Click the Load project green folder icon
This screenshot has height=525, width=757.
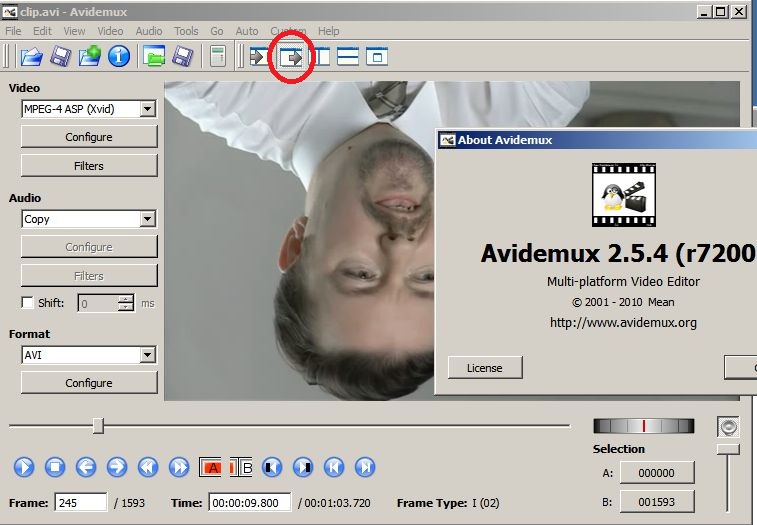coord(154,57)
